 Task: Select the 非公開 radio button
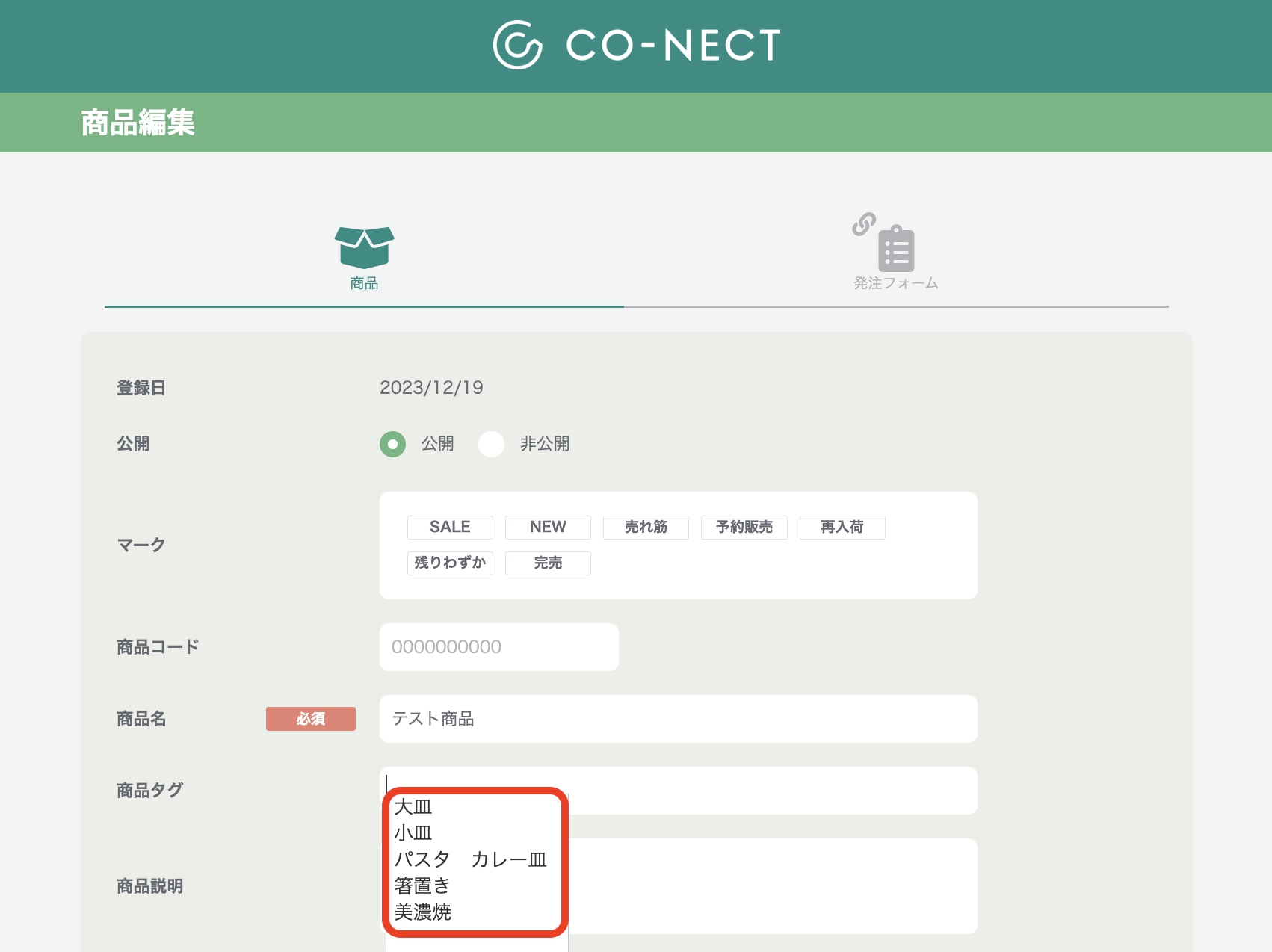click(491, 444)
